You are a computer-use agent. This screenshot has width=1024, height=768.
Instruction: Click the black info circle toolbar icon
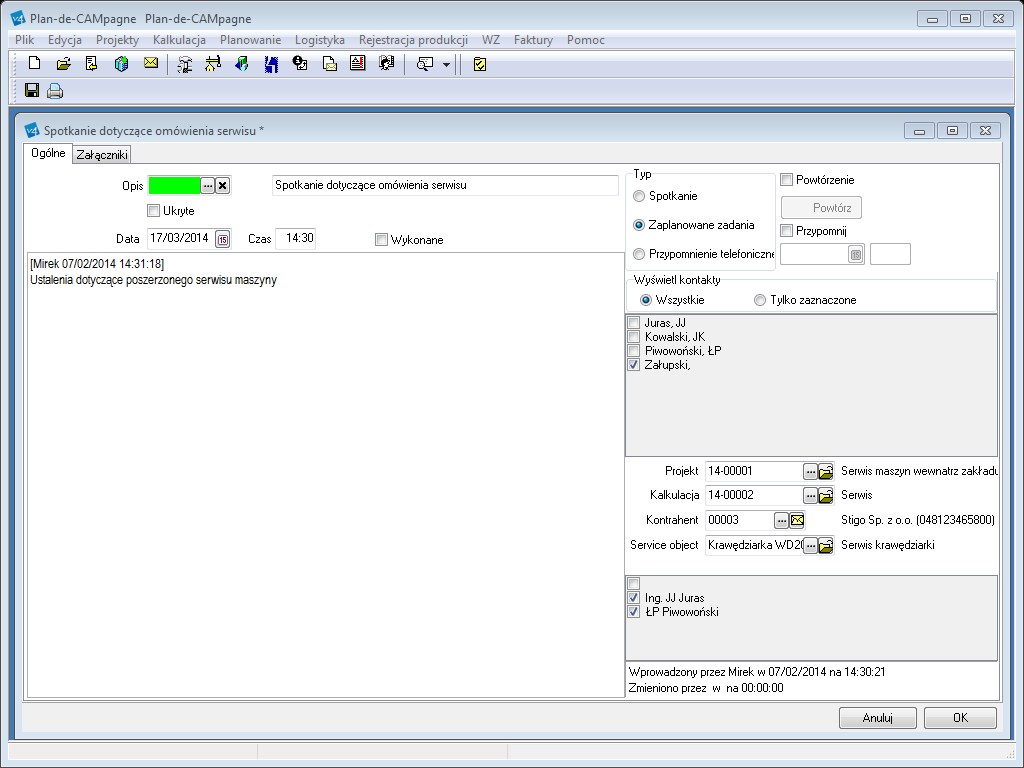[300, 63]
